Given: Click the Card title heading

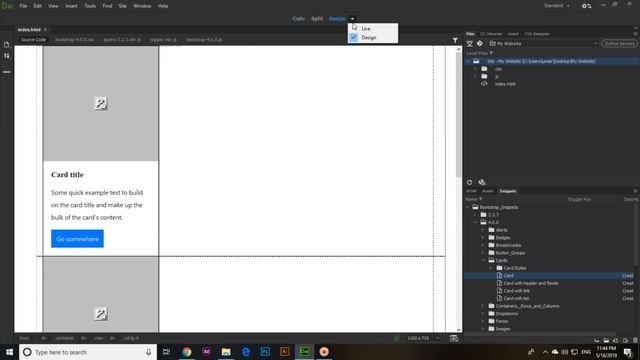Looking at the screenshot, I should (67, 175).
